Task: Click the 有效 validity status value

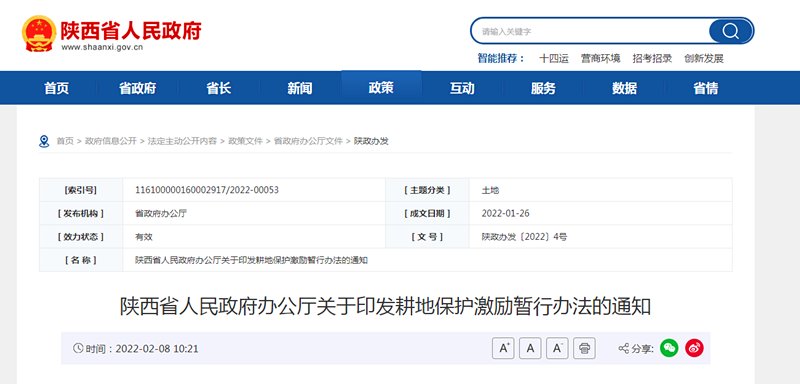Action: point(143,237)
